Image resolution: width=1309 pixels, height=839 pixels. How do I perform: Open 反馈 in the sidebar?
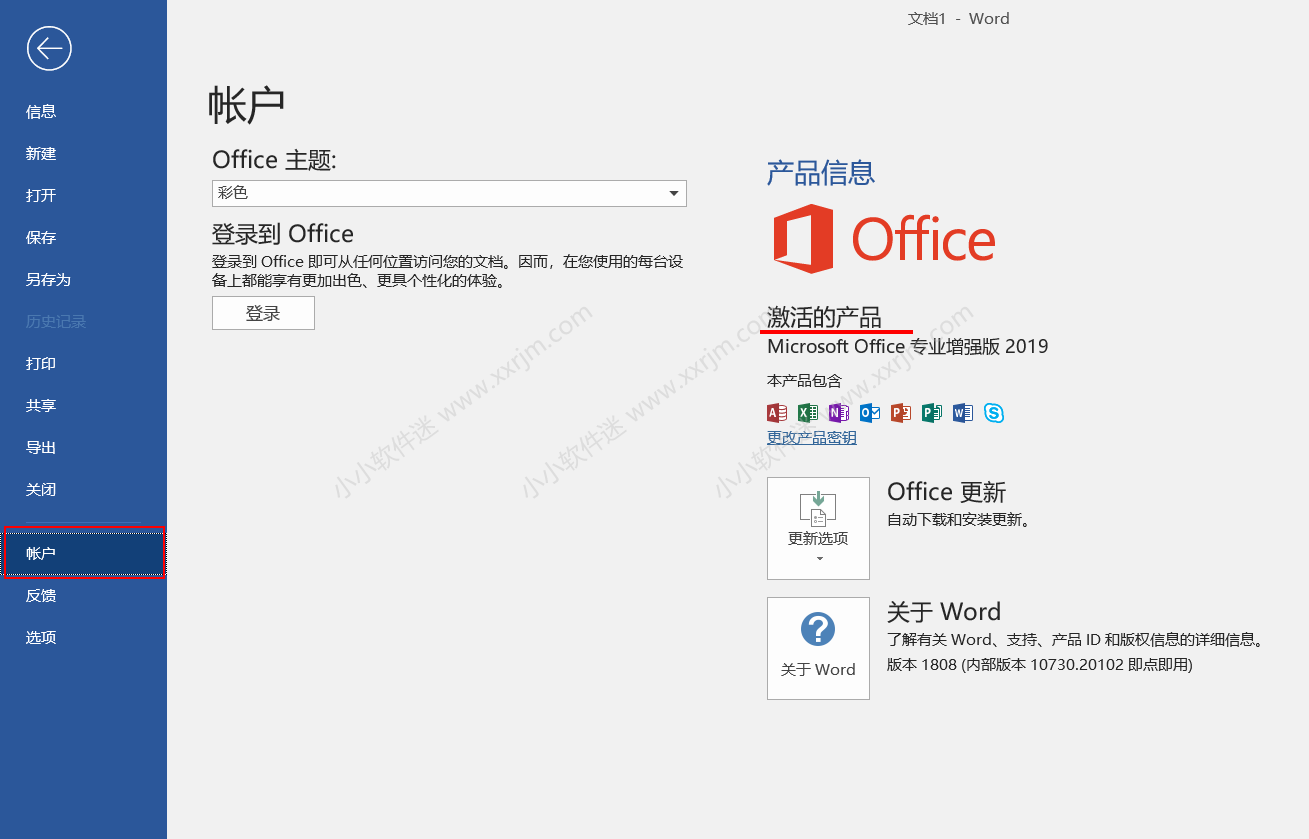(x=83, y=596)
